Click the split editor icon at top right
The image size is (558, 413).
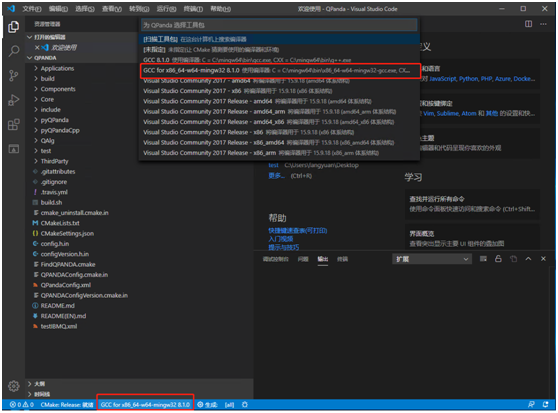[x=528, y=24]
